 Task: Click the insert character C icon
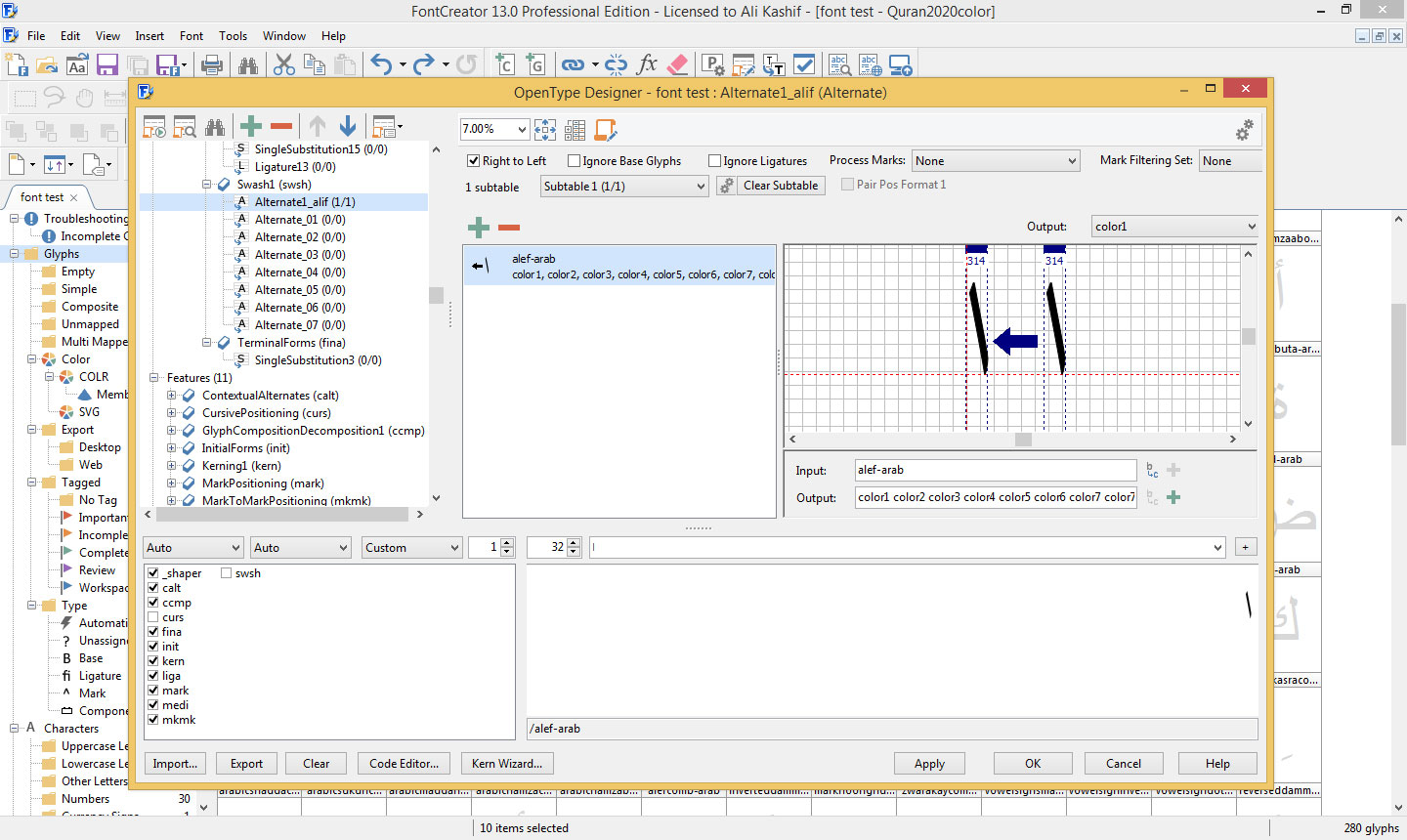tap(505, 65)
